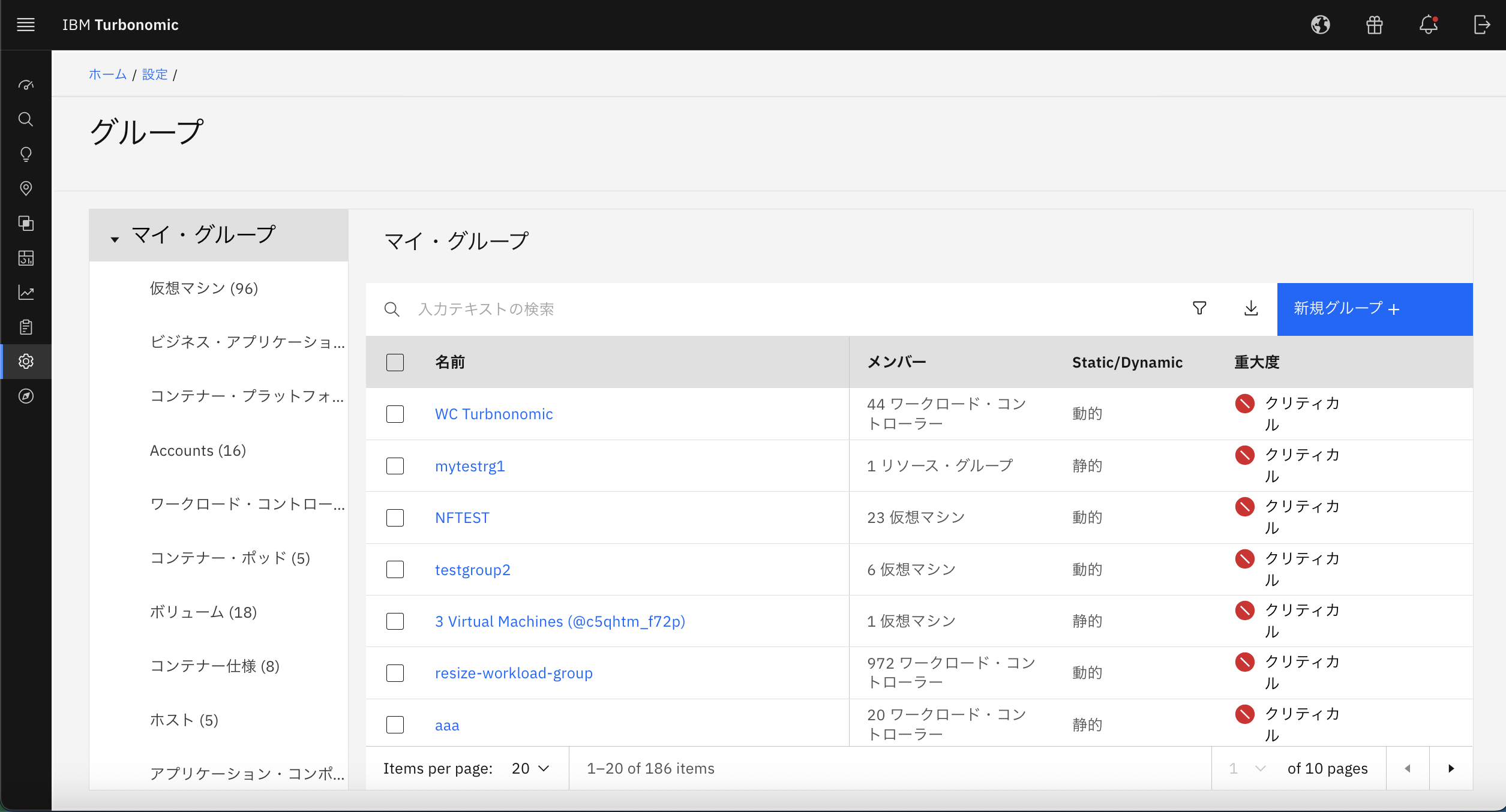Click the download groups icon

point(1251,308)
